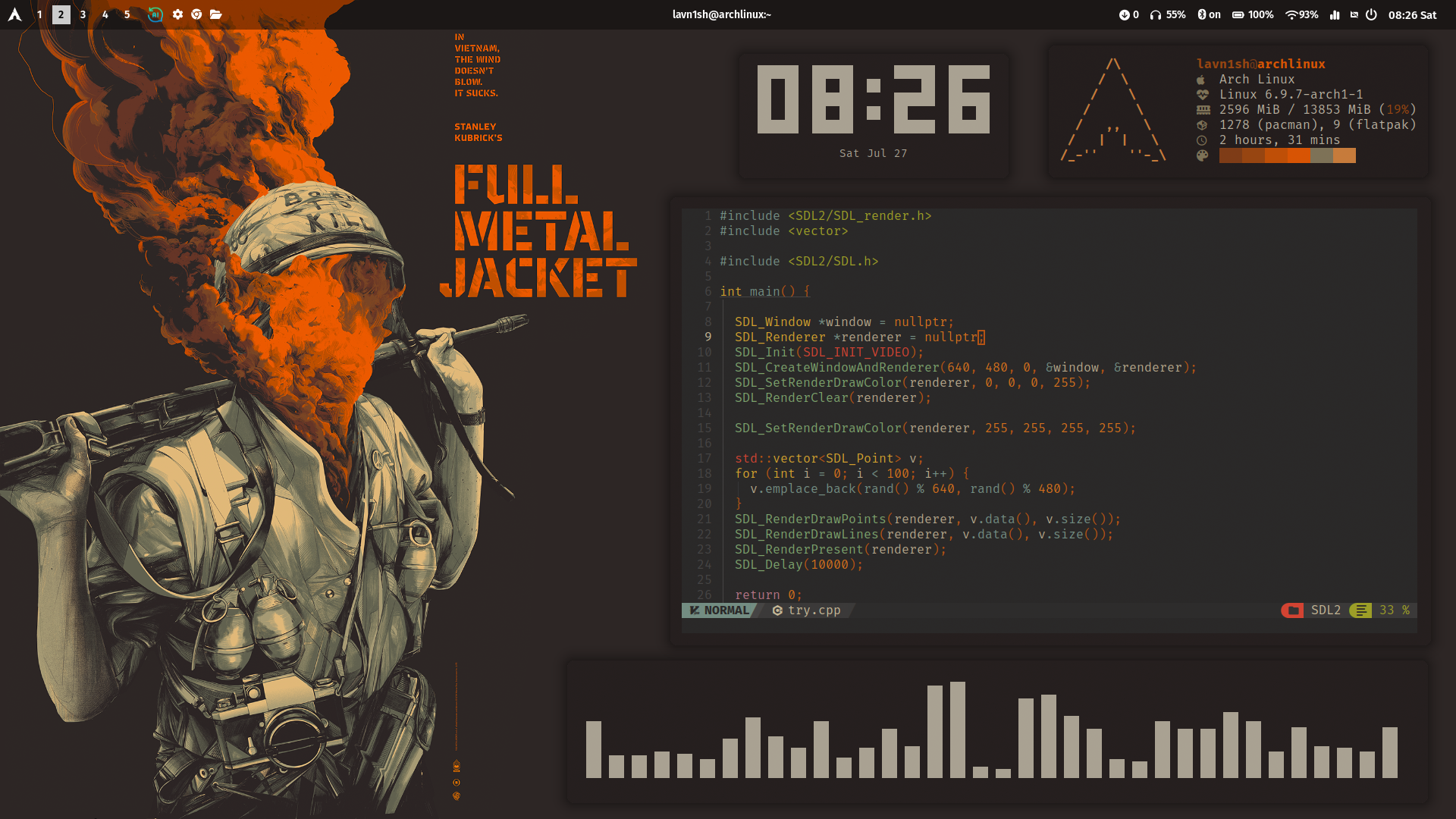The width and height of the screenshot is (1456, 819).
Task: Click the Sat Jul 27 date text
Action: (873, 153)
